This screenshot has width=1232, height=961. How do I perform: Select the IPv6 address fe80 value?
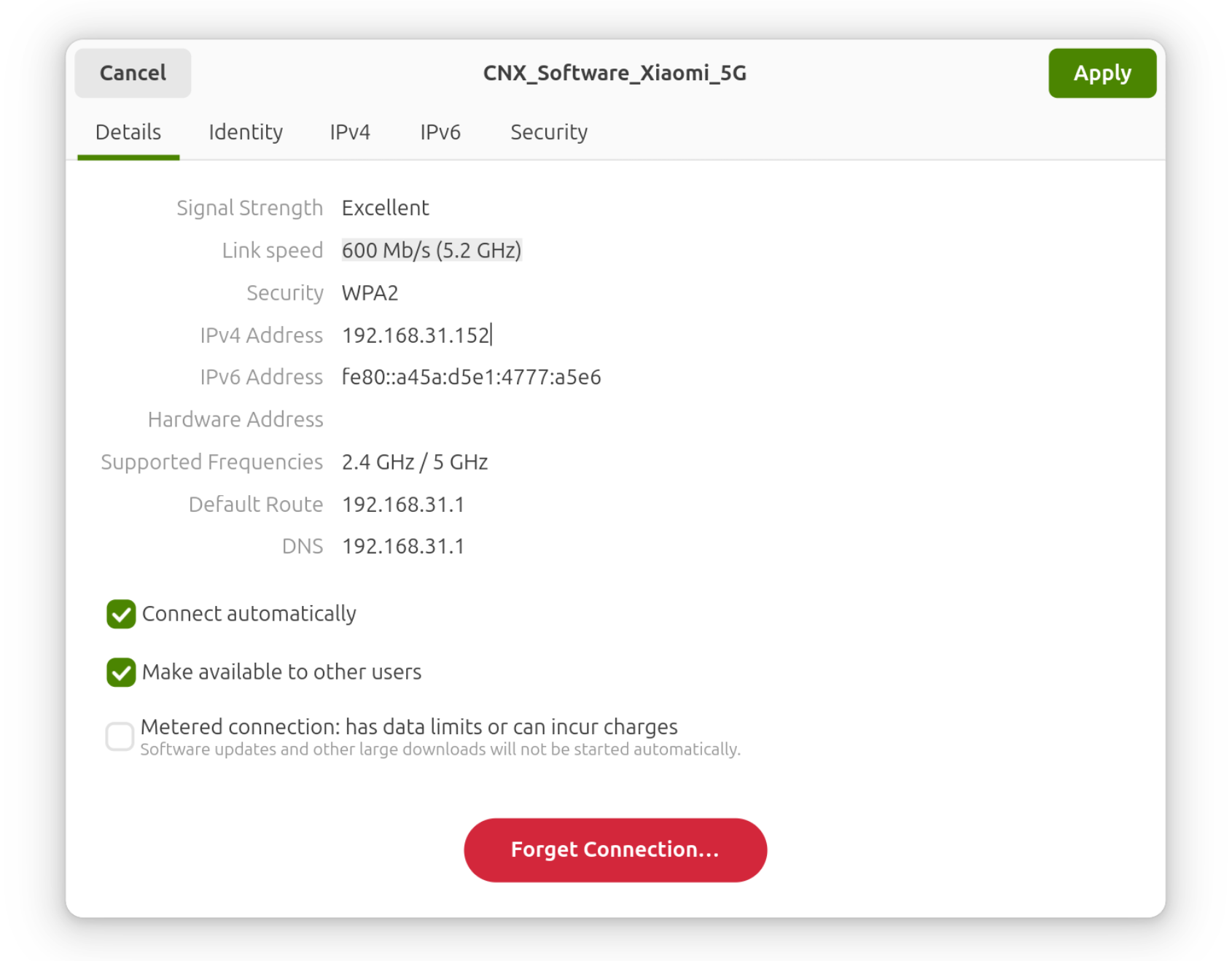(471, 377)
